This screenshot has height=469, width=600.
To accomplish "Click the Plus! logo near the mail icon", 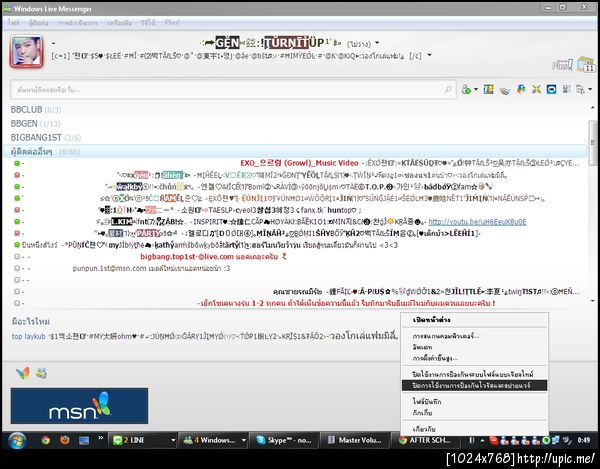I will [562, 65].
